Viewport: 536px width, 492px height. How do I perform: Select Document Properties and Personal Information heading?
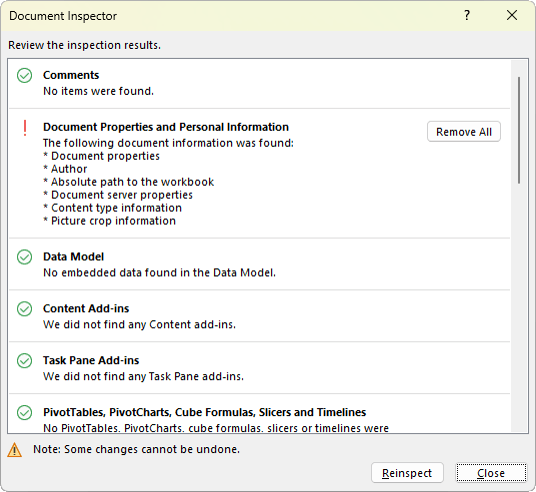click(x=166, y=127)
